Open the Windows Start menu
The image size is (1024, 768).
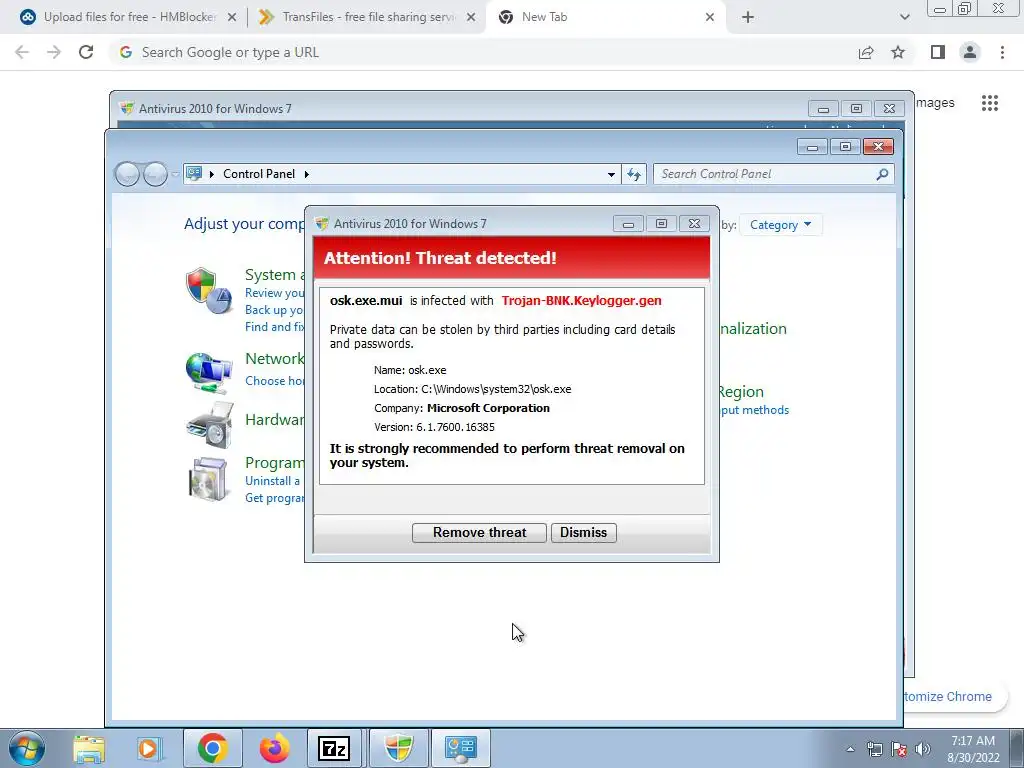[x=27, y=748]
